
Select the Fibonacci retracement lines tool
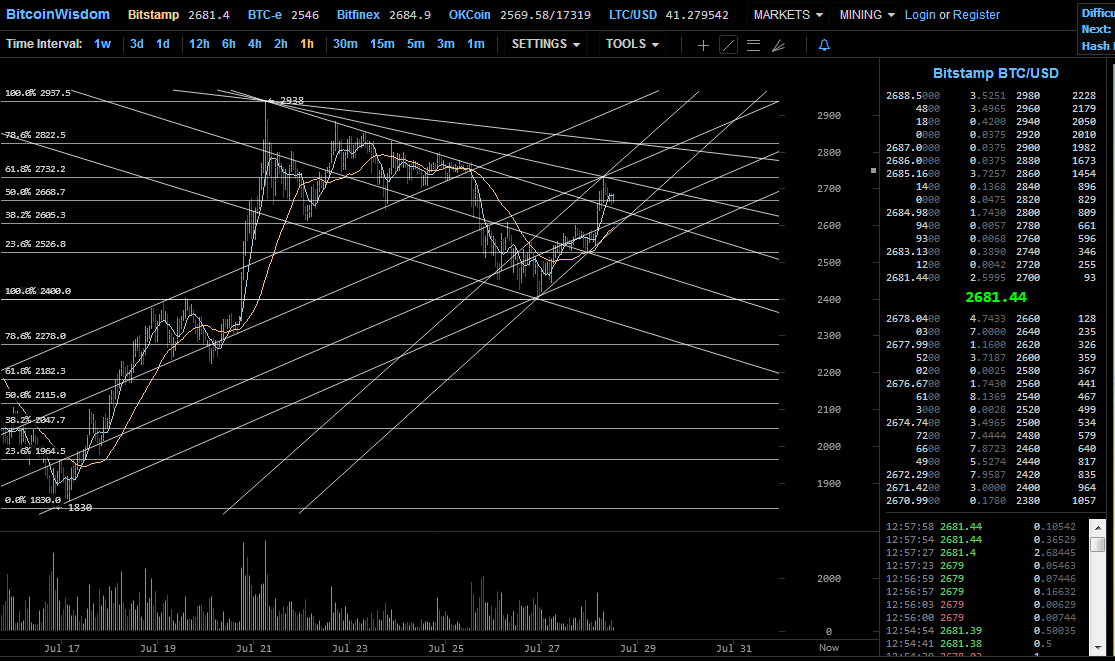pos(754,45)
